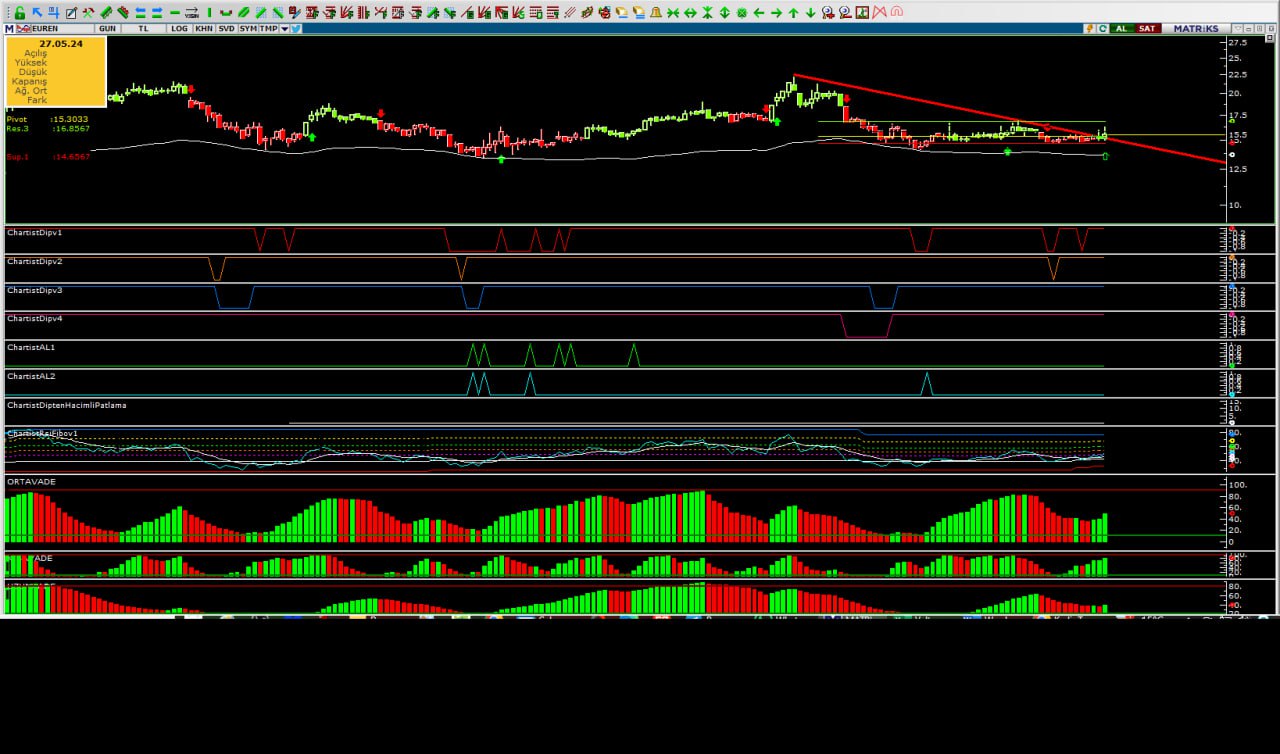Select the ChartistAL1 indicator label
This screenshot has width=1280, height=754.
[31, 347]
